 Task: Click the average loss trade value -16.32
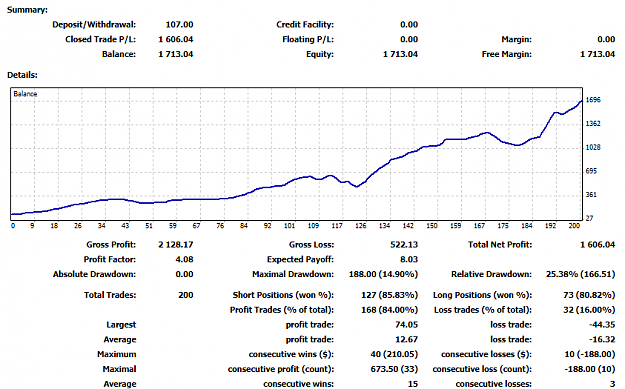pos(602,340)
